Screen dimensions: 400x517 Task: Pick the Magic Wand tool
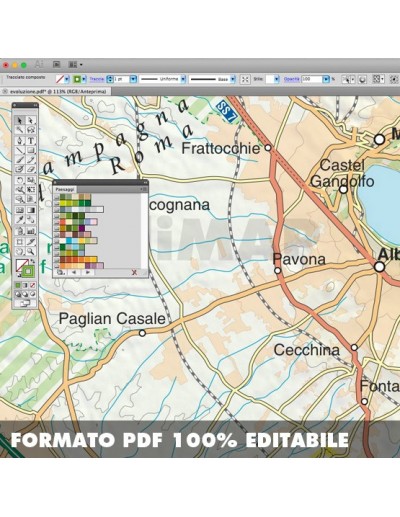[20, 130]
